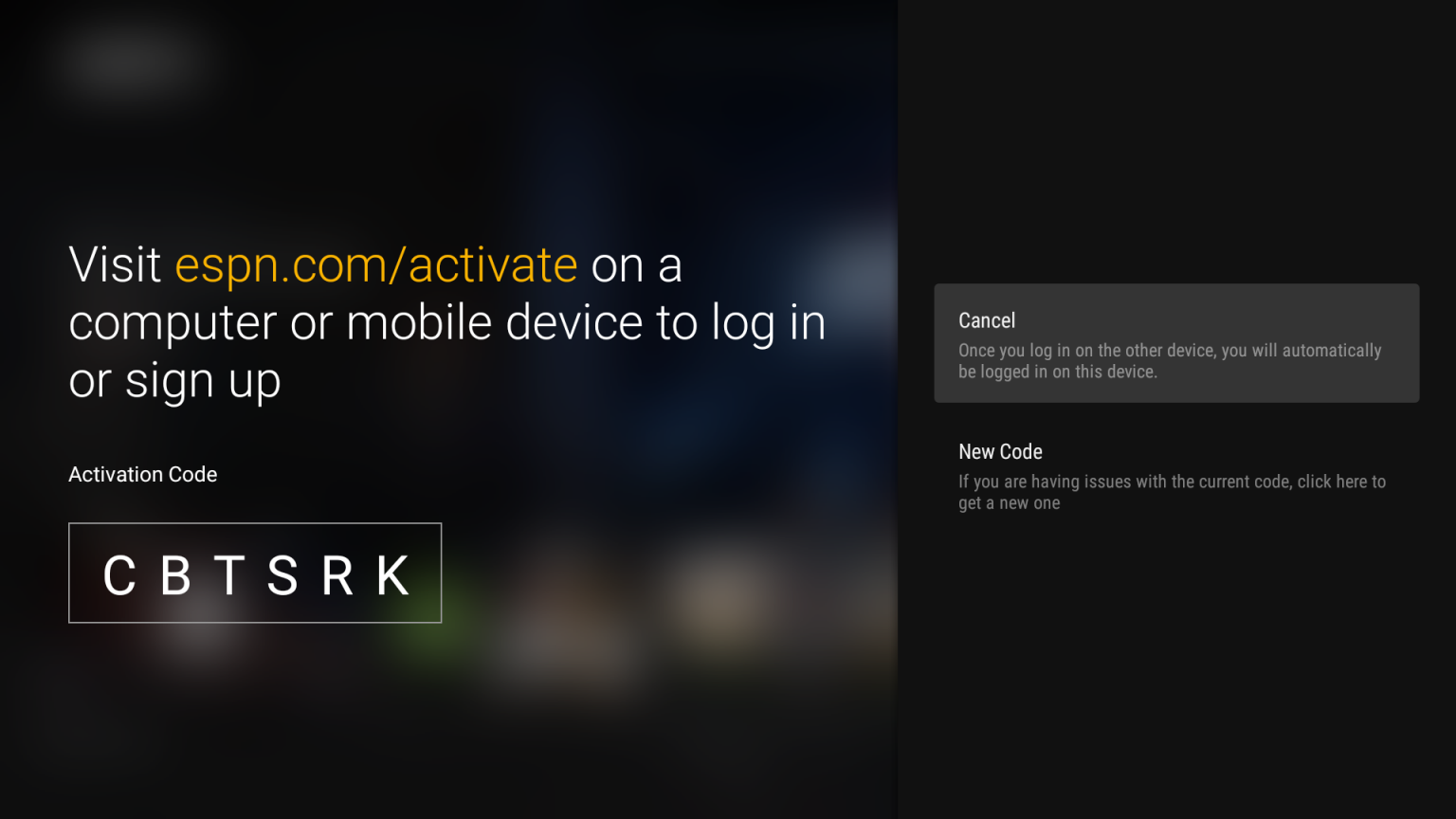
Task: Select the Cancel option
Action: tap(1176, 343)
